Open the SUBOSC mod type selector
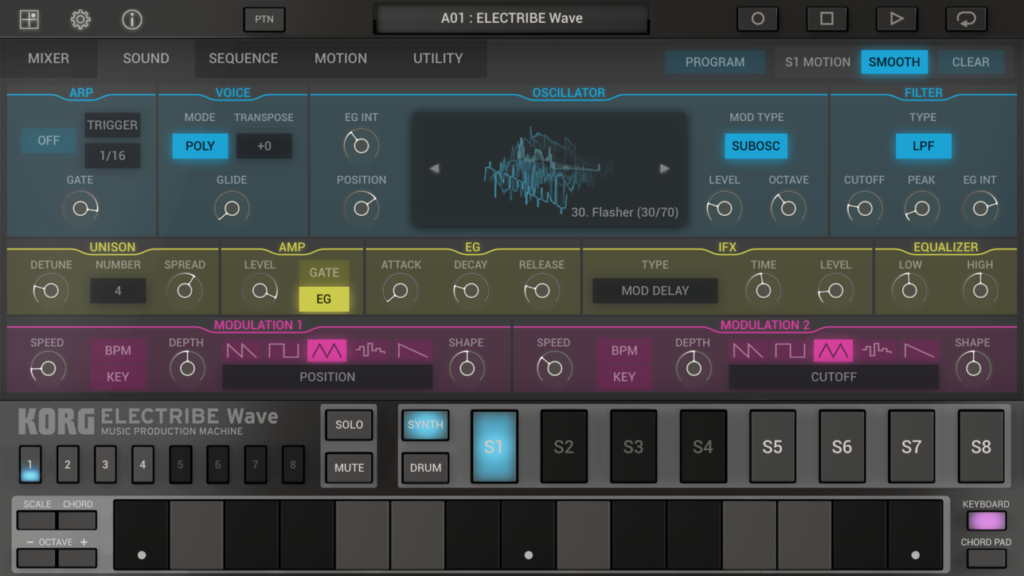This screenshot has width=1024, height=576. coord(755,146)
